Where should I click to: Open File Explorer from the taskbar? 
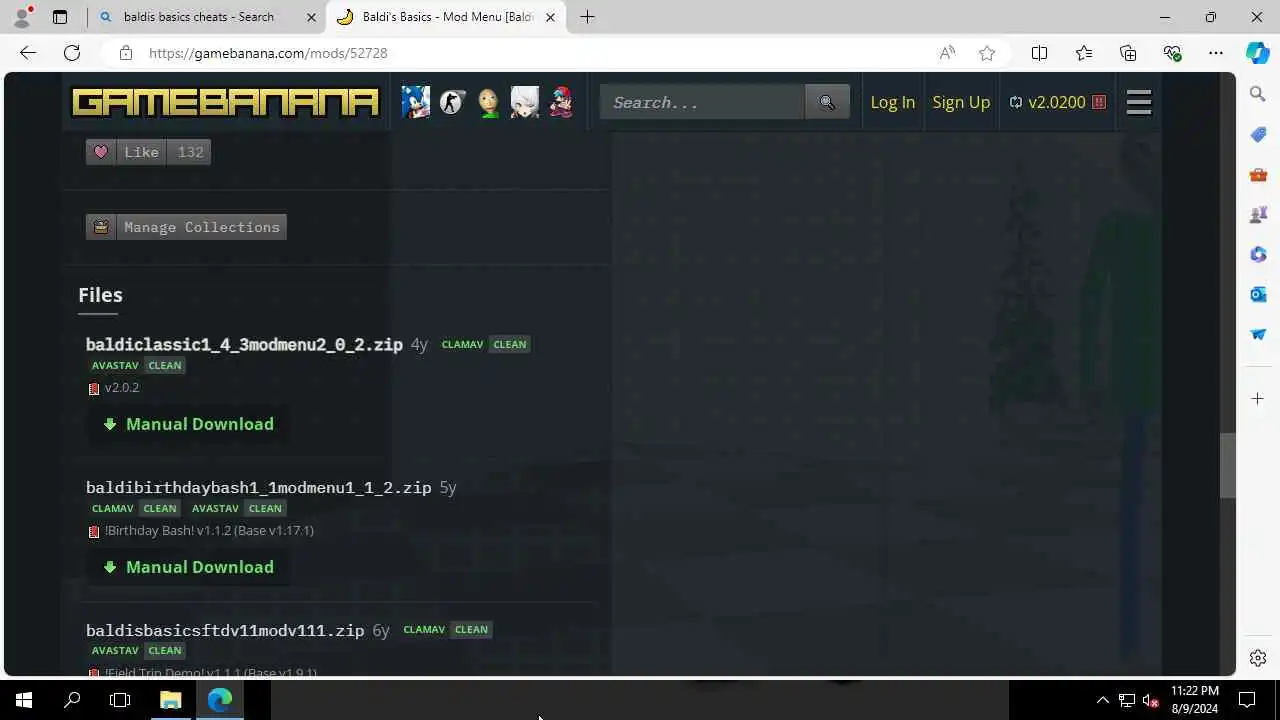pos(170,700)
